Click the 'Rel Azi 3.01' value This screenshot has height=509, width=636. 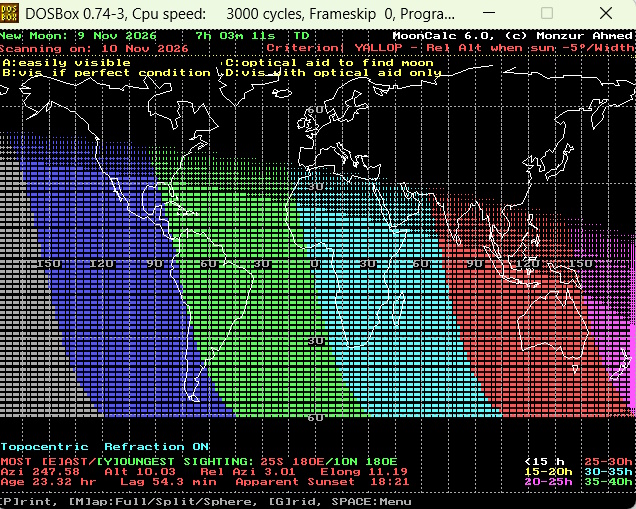tap(248, 472)
